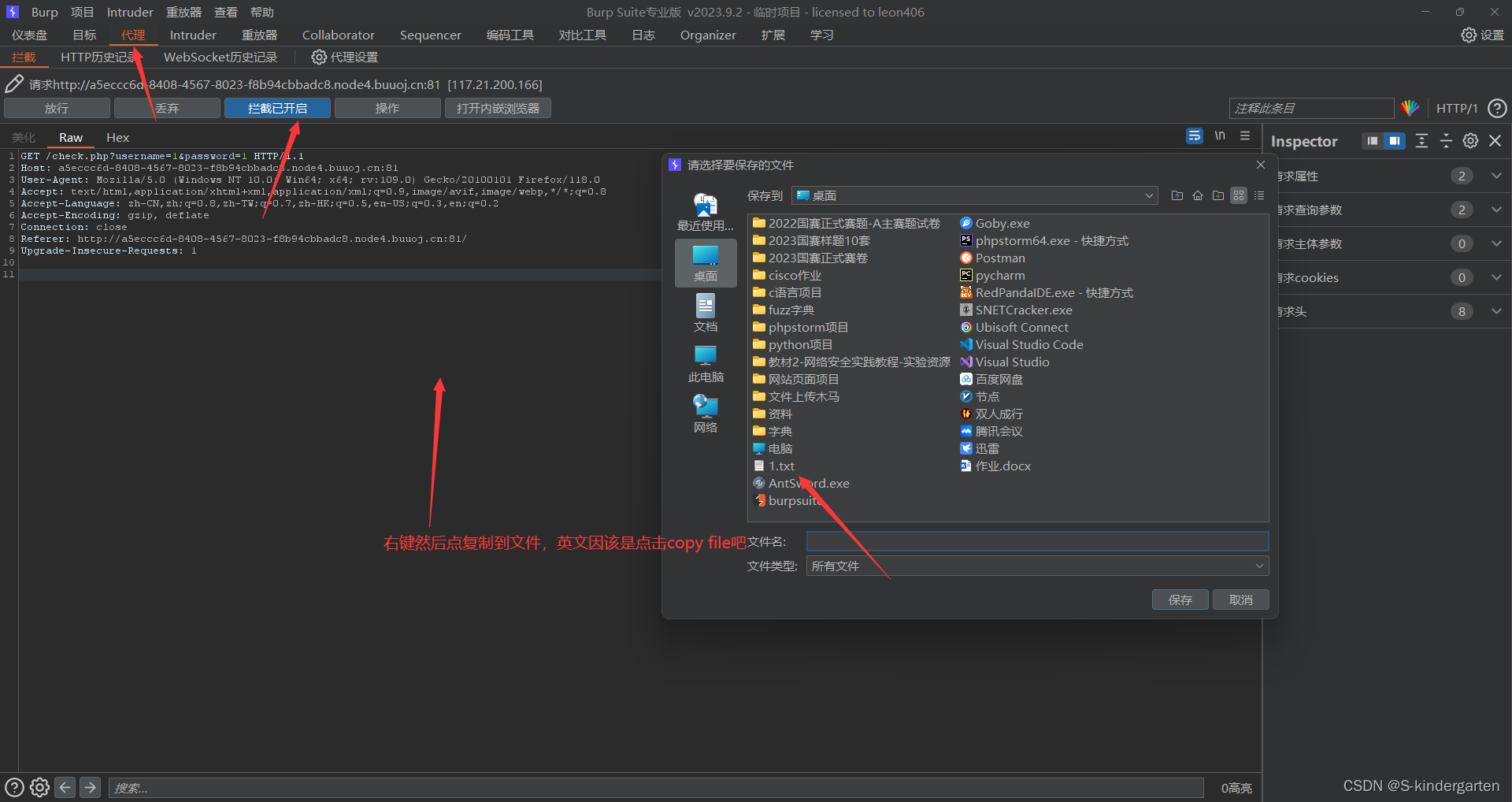
Task: Toggle show non-printable characters \n icon
Action: click(x=1220, y=136)
